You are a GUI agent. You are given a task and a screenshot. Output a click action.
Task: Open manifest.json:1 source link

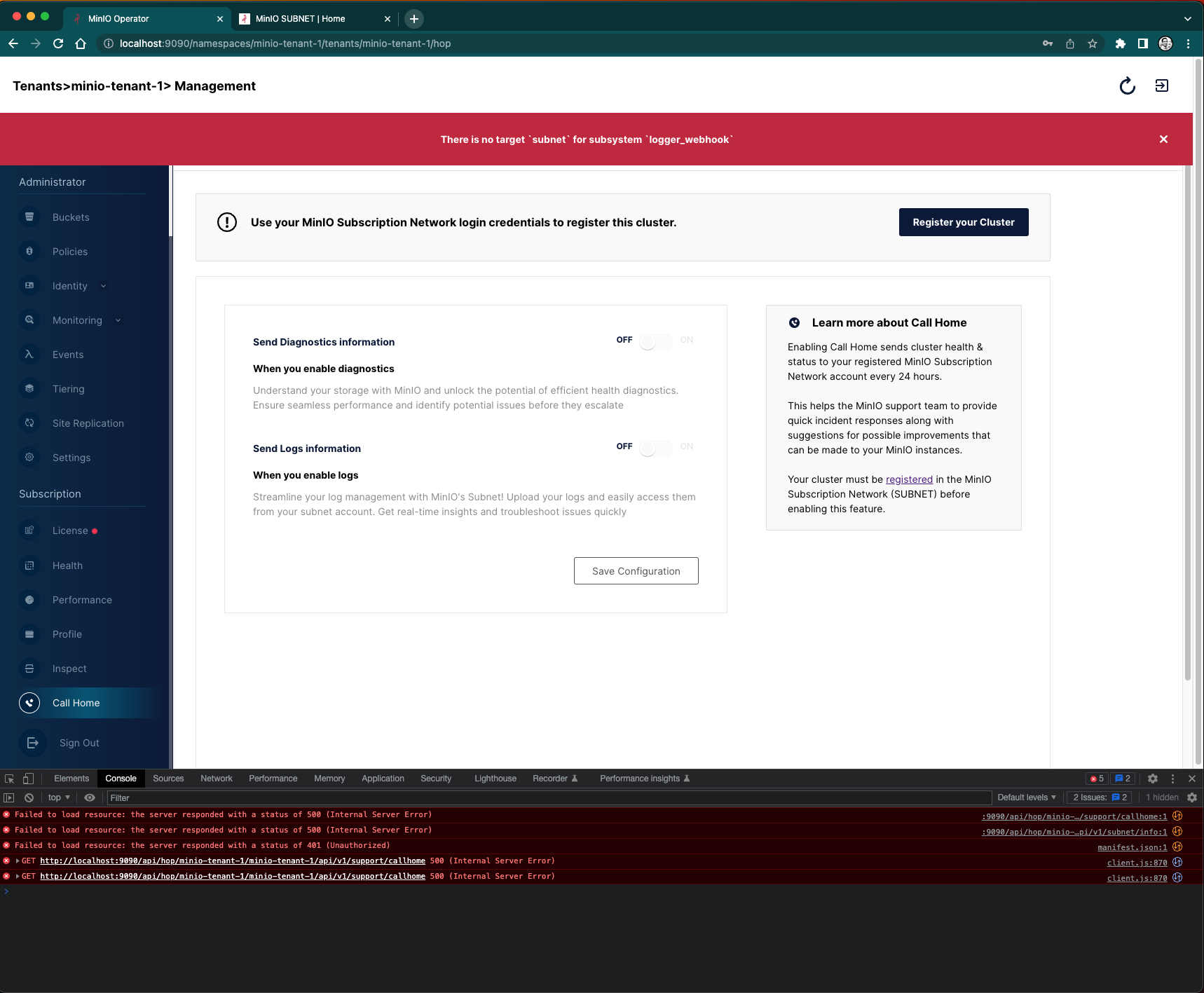click(1133, 847)
